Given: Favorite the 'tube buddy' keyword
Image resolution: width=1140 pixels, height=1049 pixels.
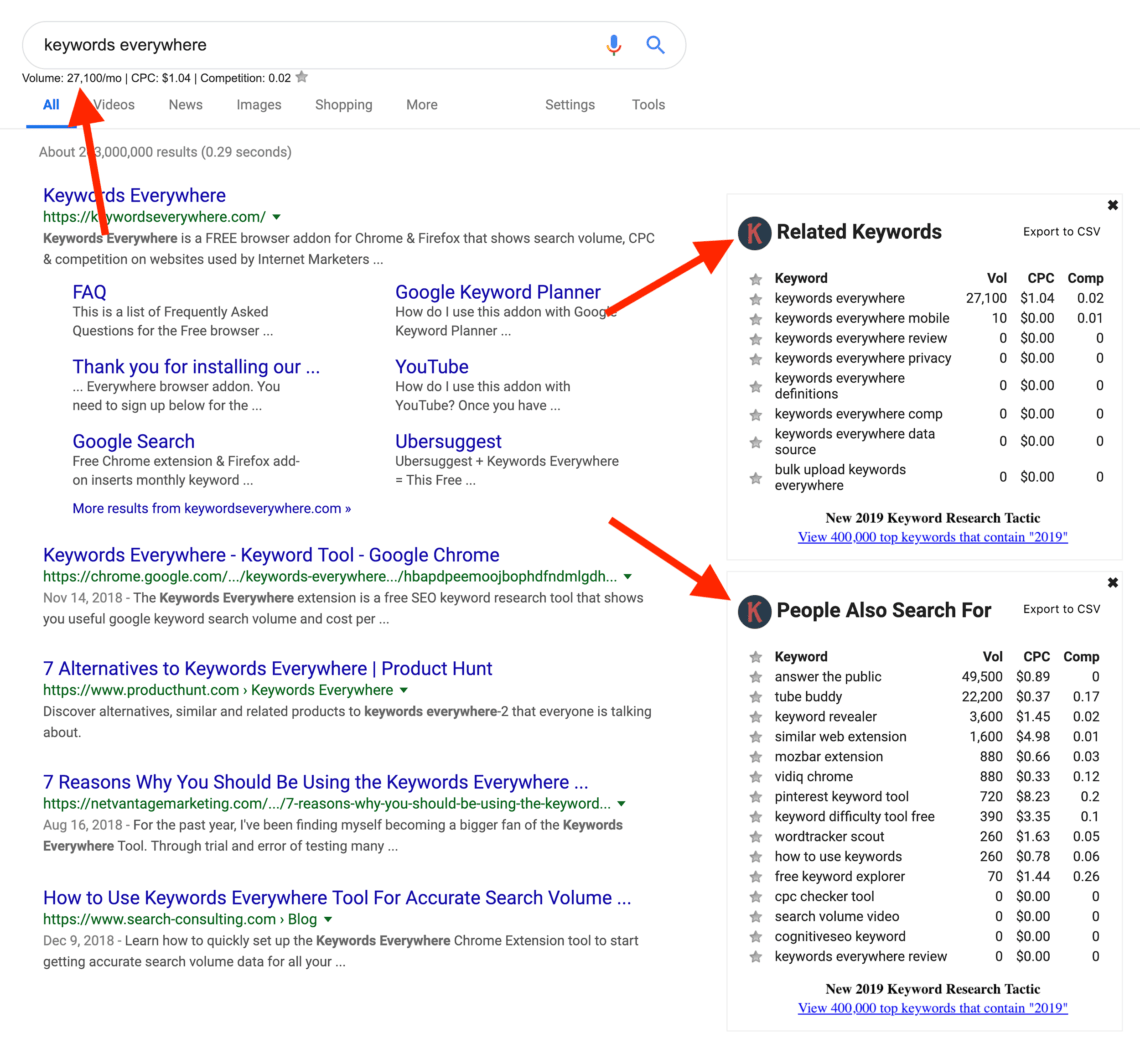Looking at the screenshot, I should (x=756, y=696).
